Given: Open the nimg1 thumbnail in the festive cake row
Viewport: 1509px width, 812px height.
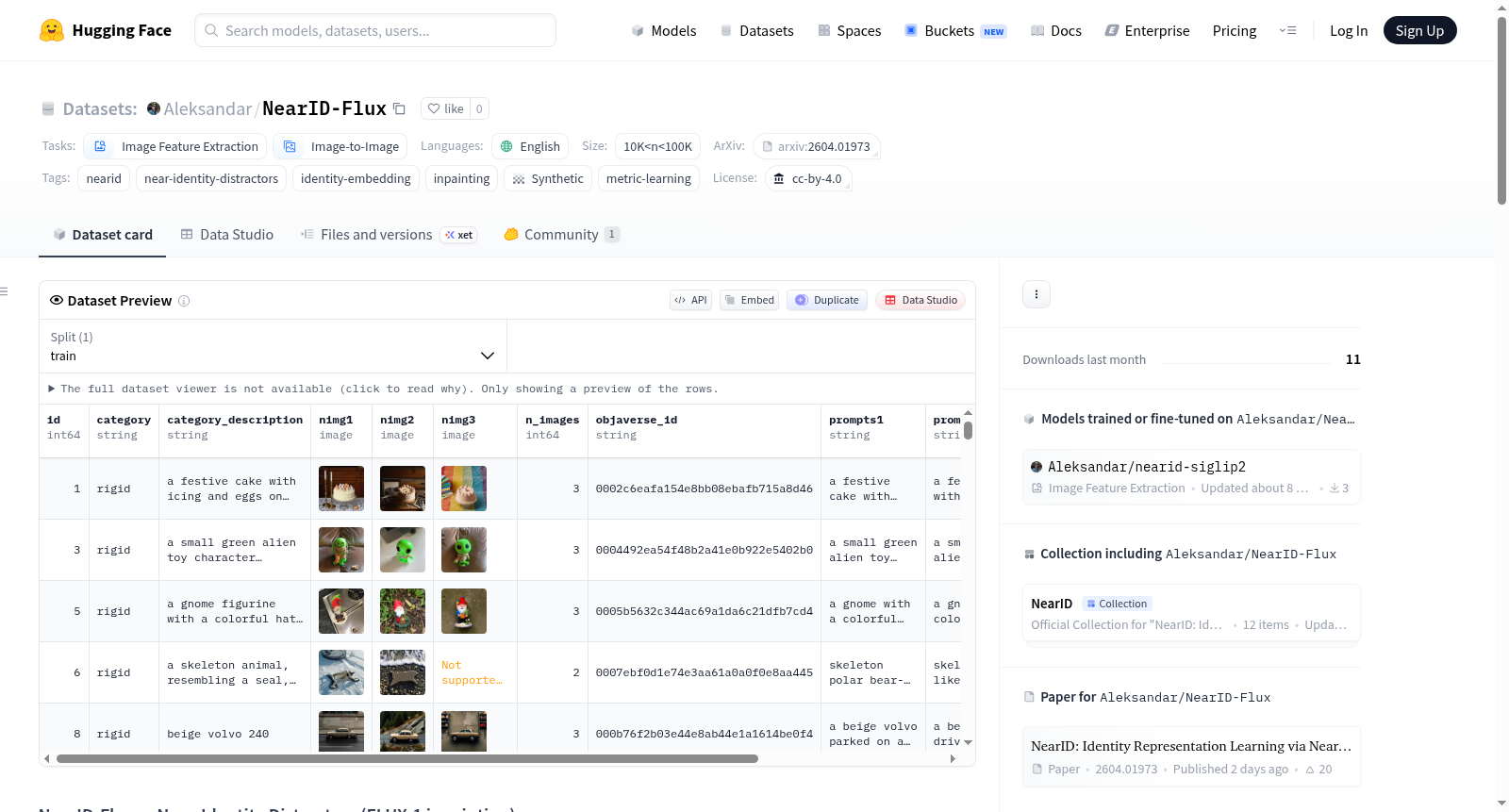Looking at the screenshot, I should click(341, 489).
